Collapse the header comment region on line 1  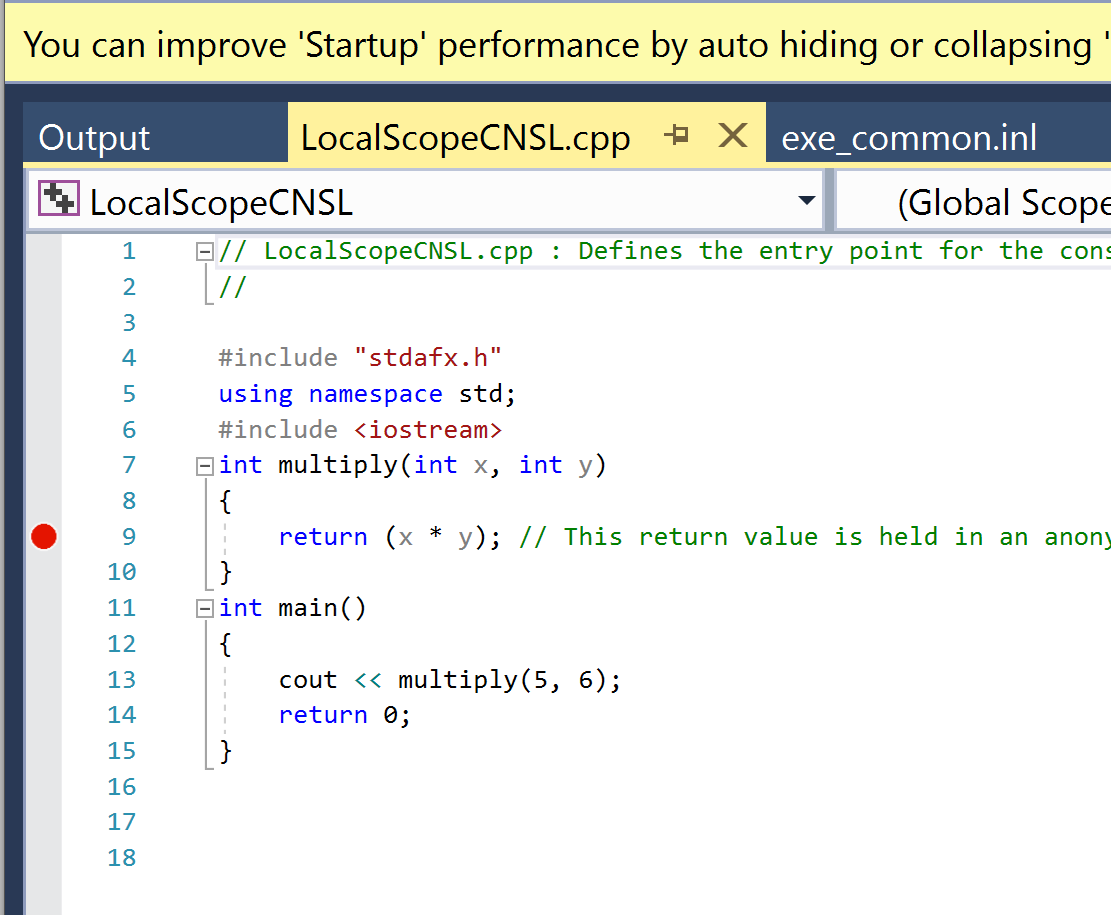pos(203,250)
